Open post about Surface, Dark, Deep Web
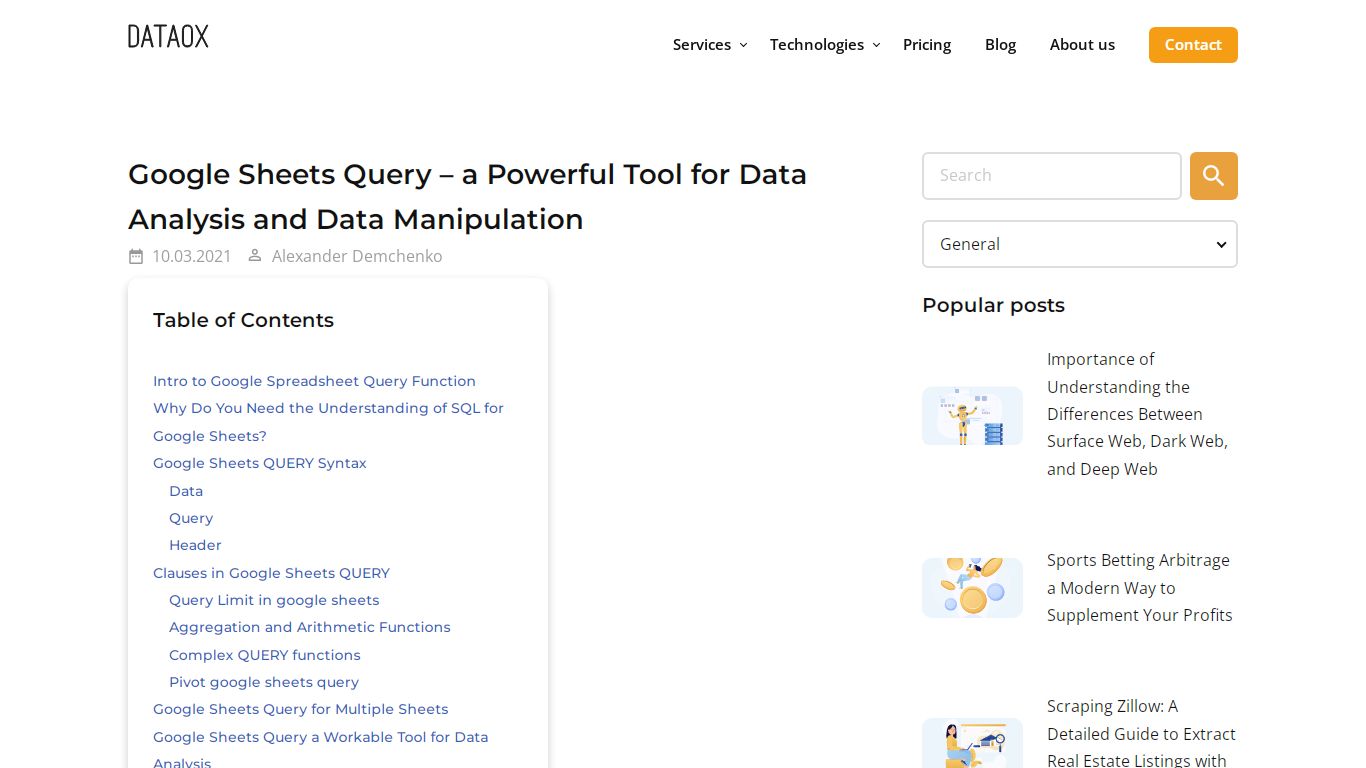 click(1137, 414)
